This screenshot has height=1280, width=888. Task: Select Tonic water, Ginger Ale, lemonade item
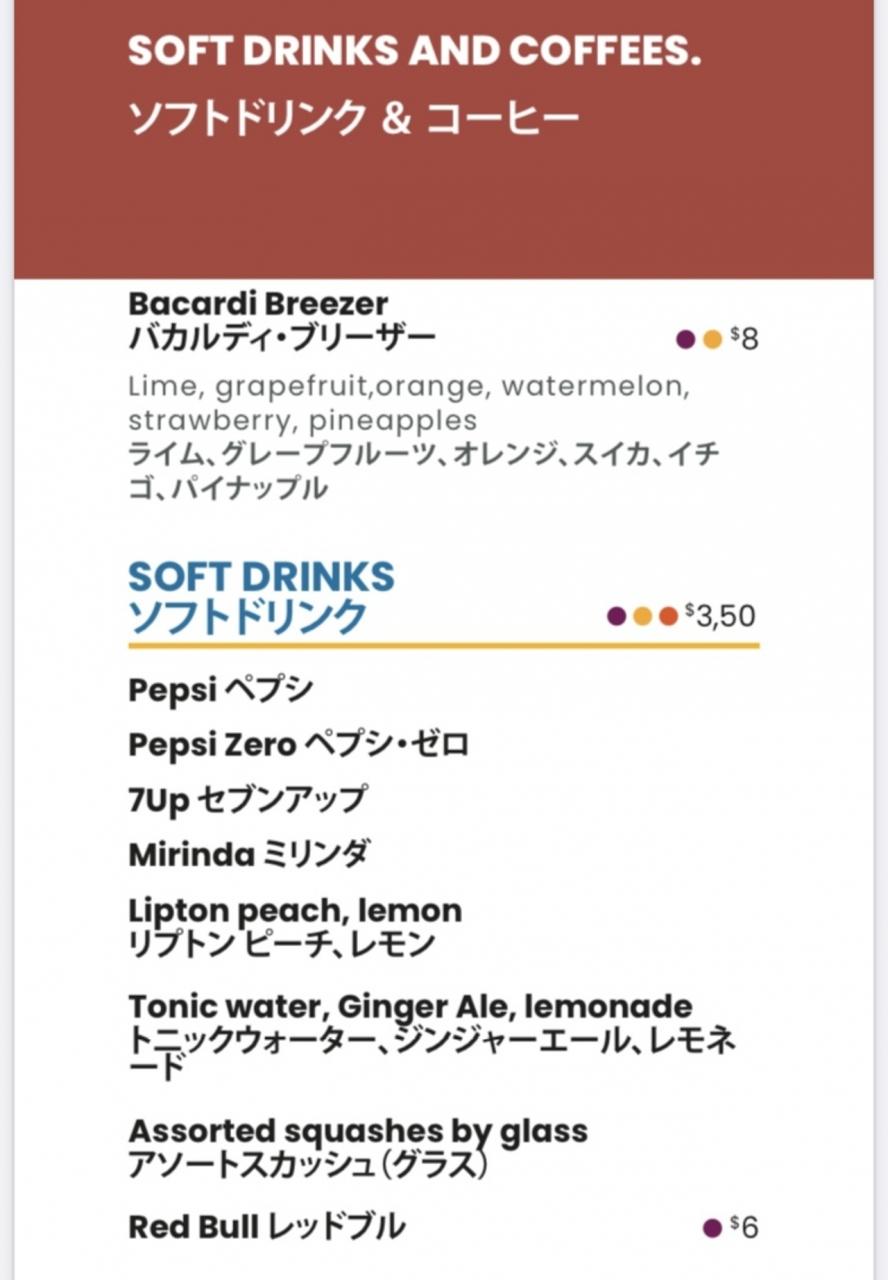tap(433, 1037)
